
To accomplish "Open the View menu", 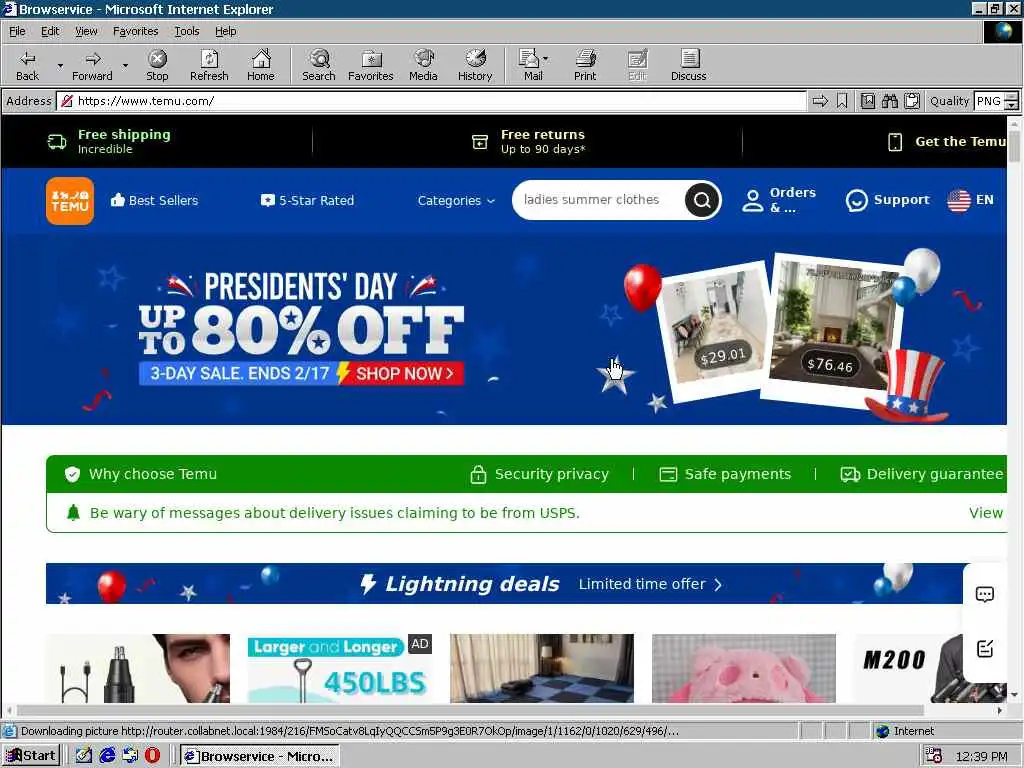I will click(86, 31).
